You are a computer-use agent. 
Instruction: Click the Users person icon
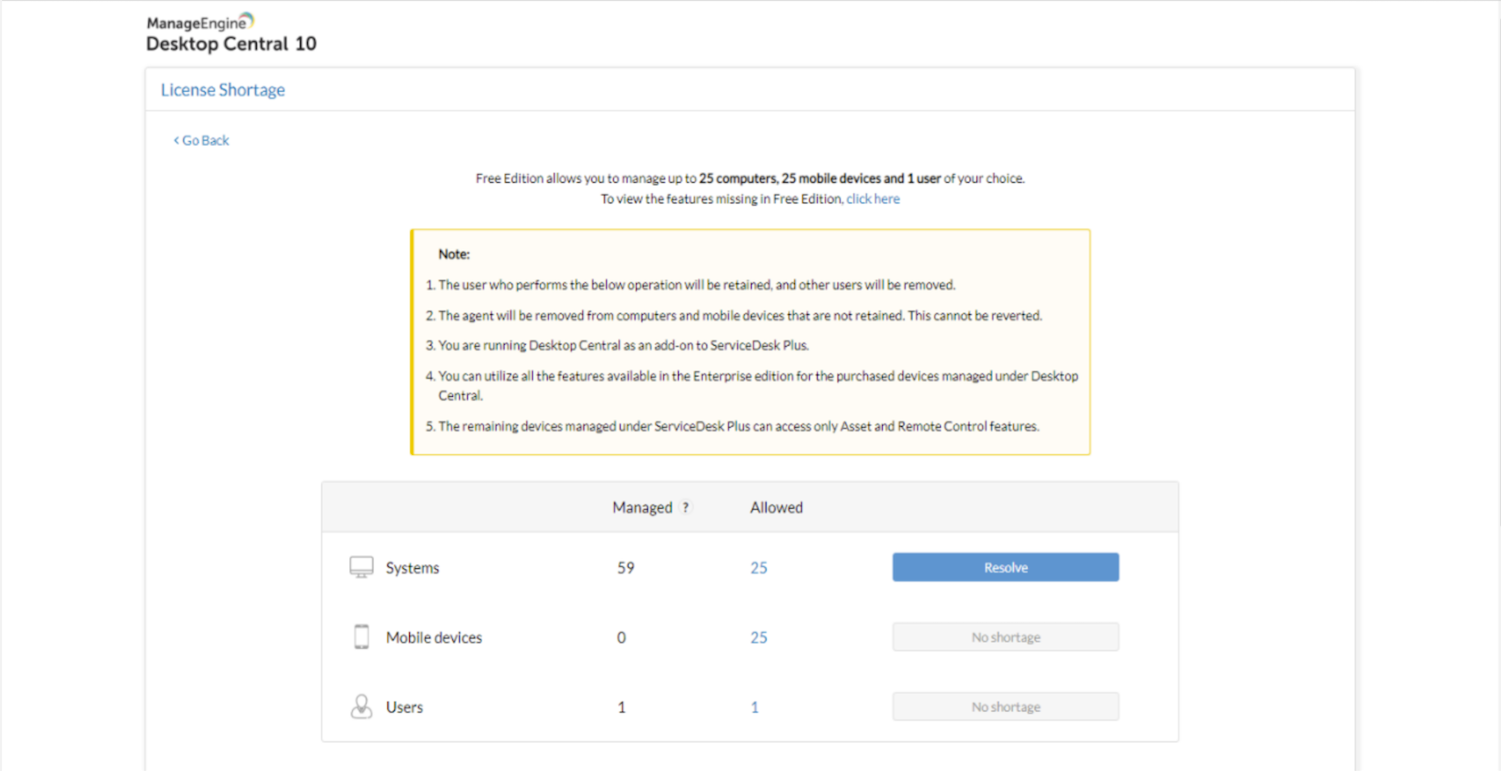click(x=361, y=707)
